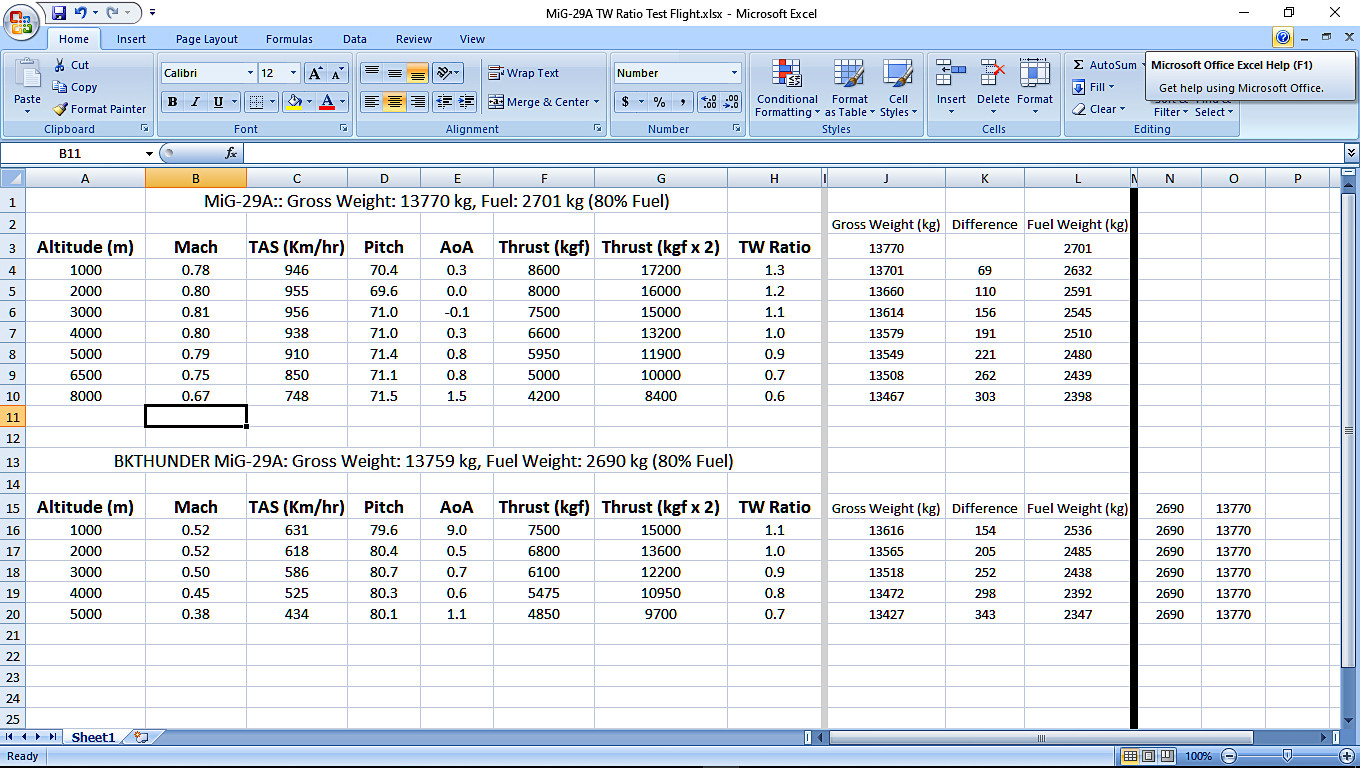Toggle Italic formatting

tap(195, 102)
